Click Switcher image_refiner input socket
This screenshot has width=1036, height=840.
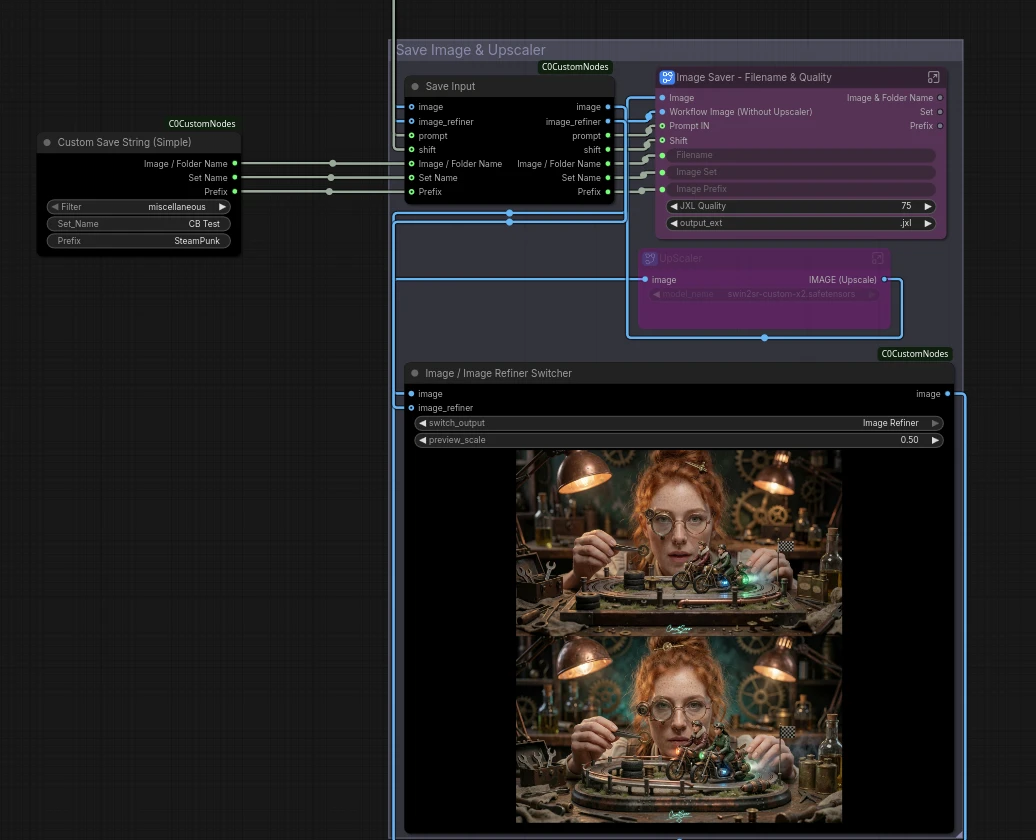pyautogui.click(x=412, y=408)
